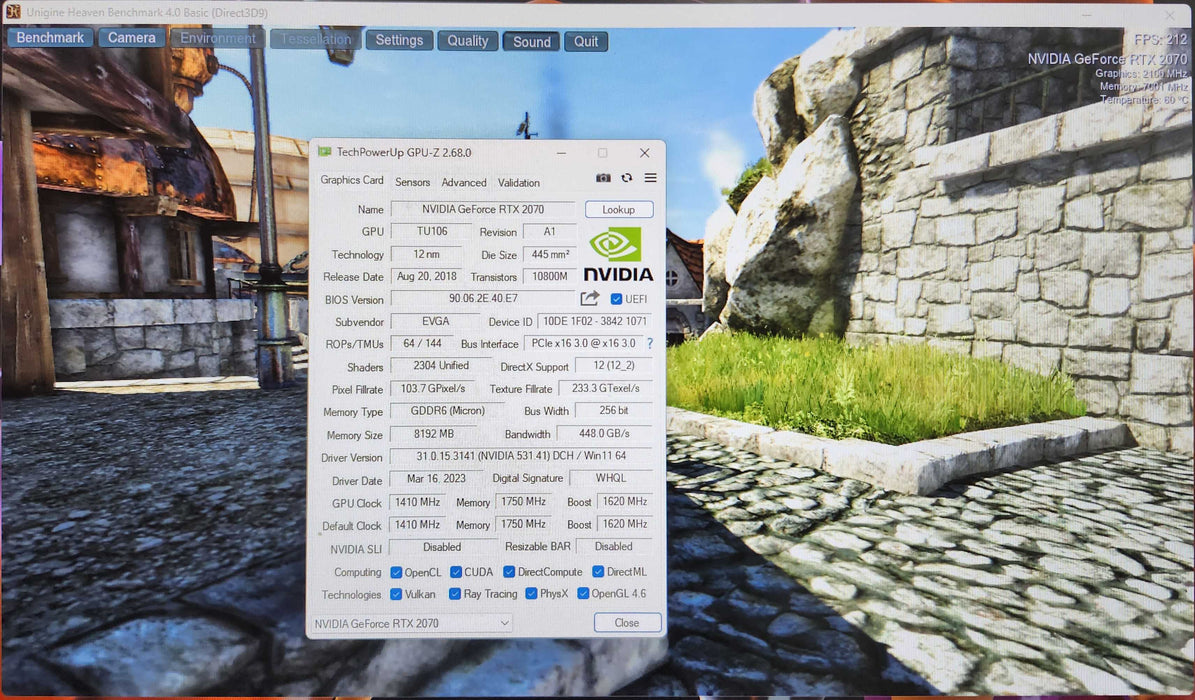Click the NVIDIA logo in GPU-Z

[x=618, y=255]
